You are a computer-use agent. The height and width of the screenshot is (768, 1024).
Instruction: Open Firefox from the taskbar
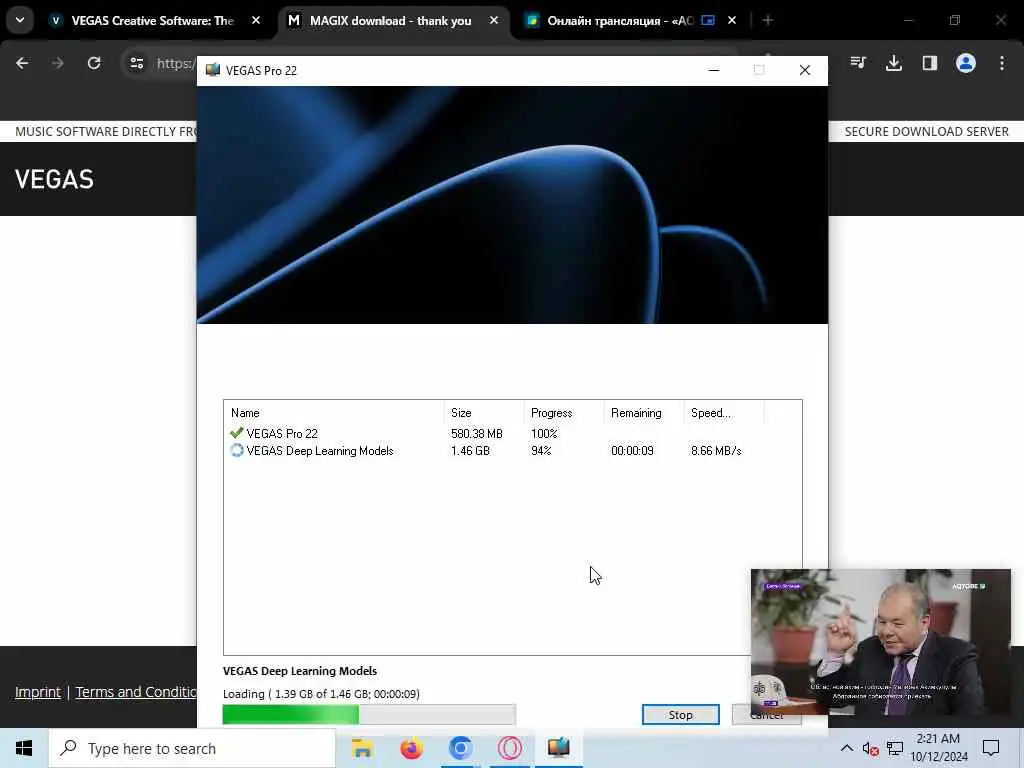[x=411, y=748]
